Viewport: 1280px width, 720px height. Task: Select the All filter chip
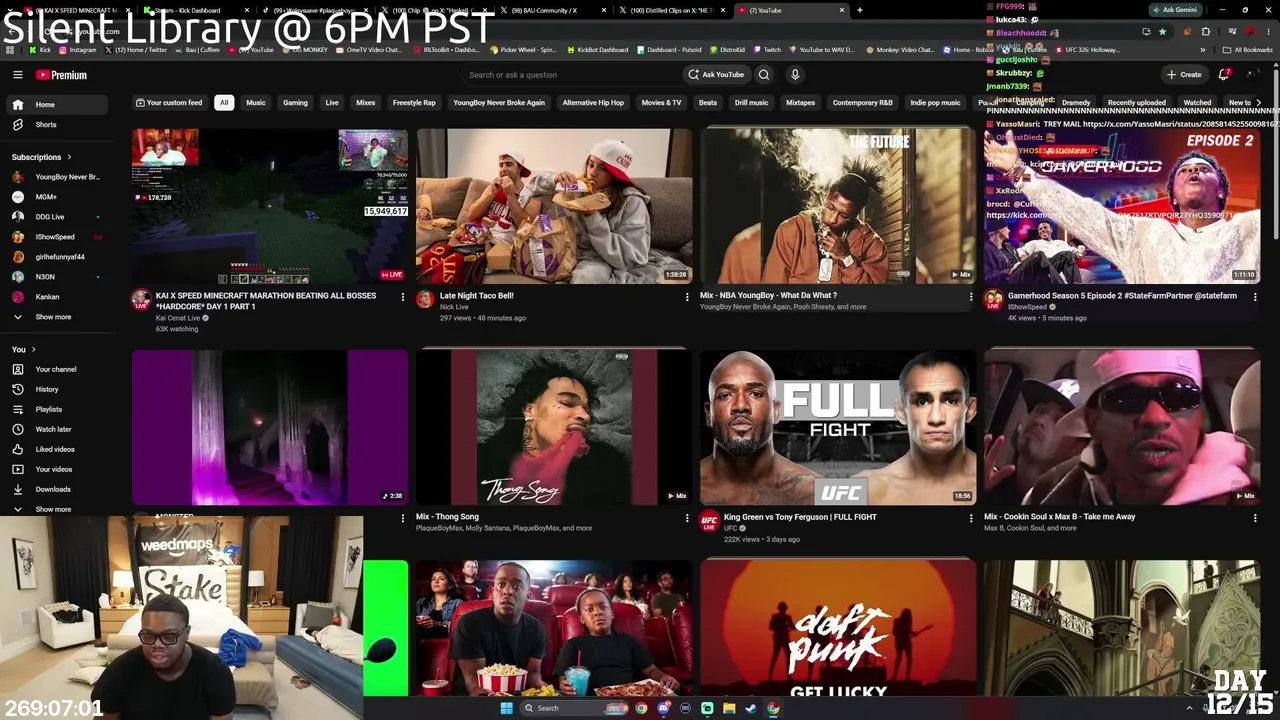click(224, 102)
